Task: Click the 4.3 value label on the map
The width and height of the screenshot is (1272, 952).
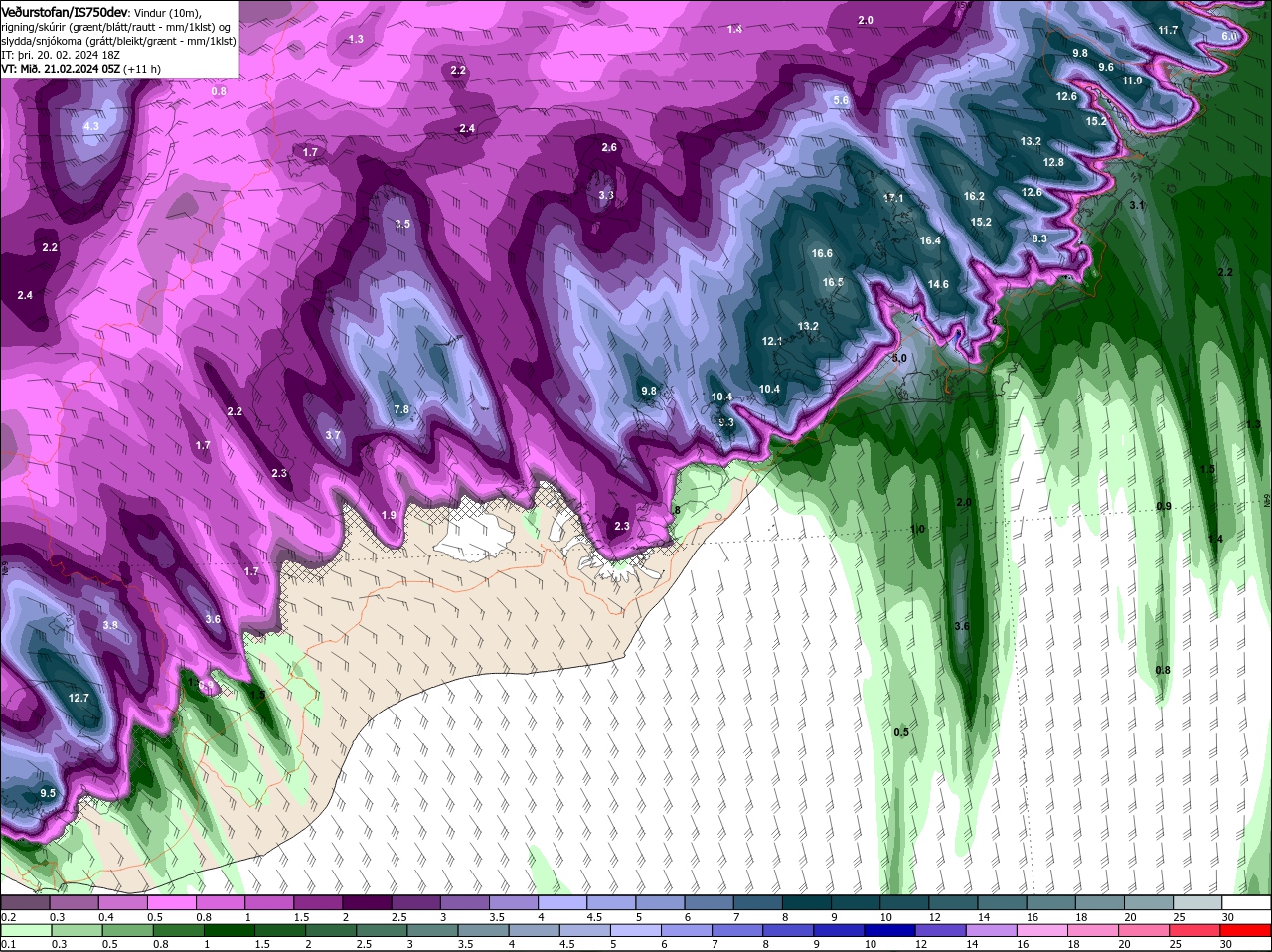Action: click(91, 126)
